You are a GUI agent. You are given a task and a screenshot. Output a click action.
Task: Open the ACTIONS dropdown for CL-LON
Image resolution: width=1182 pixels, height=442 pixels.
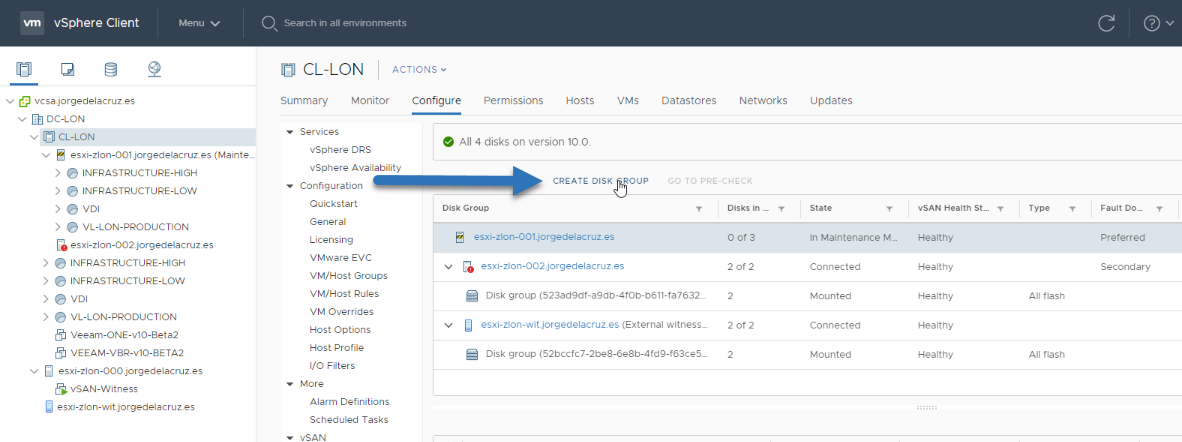[419, 69]
